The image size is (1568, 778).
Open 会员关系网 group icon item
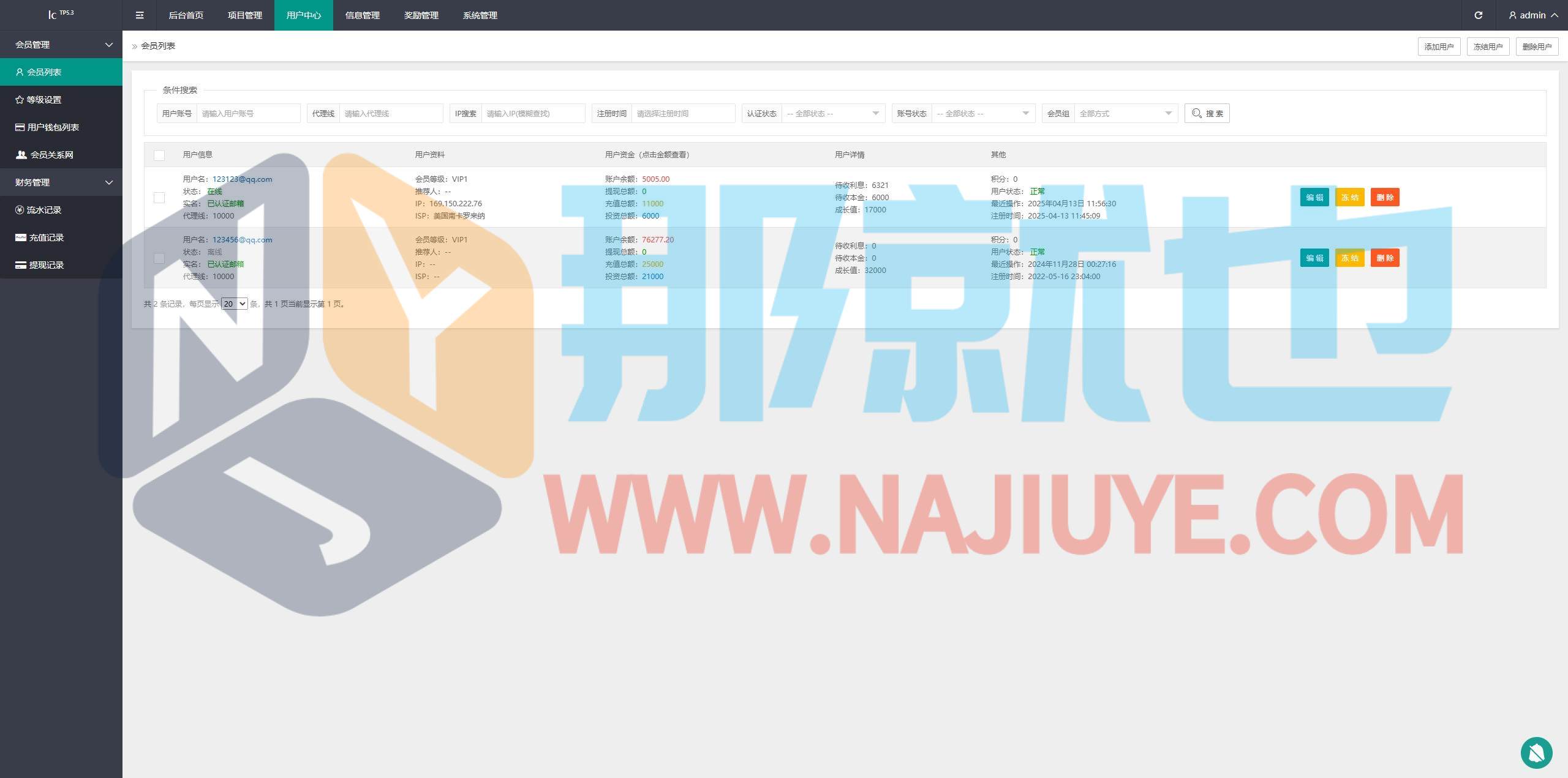click(51, 155)
